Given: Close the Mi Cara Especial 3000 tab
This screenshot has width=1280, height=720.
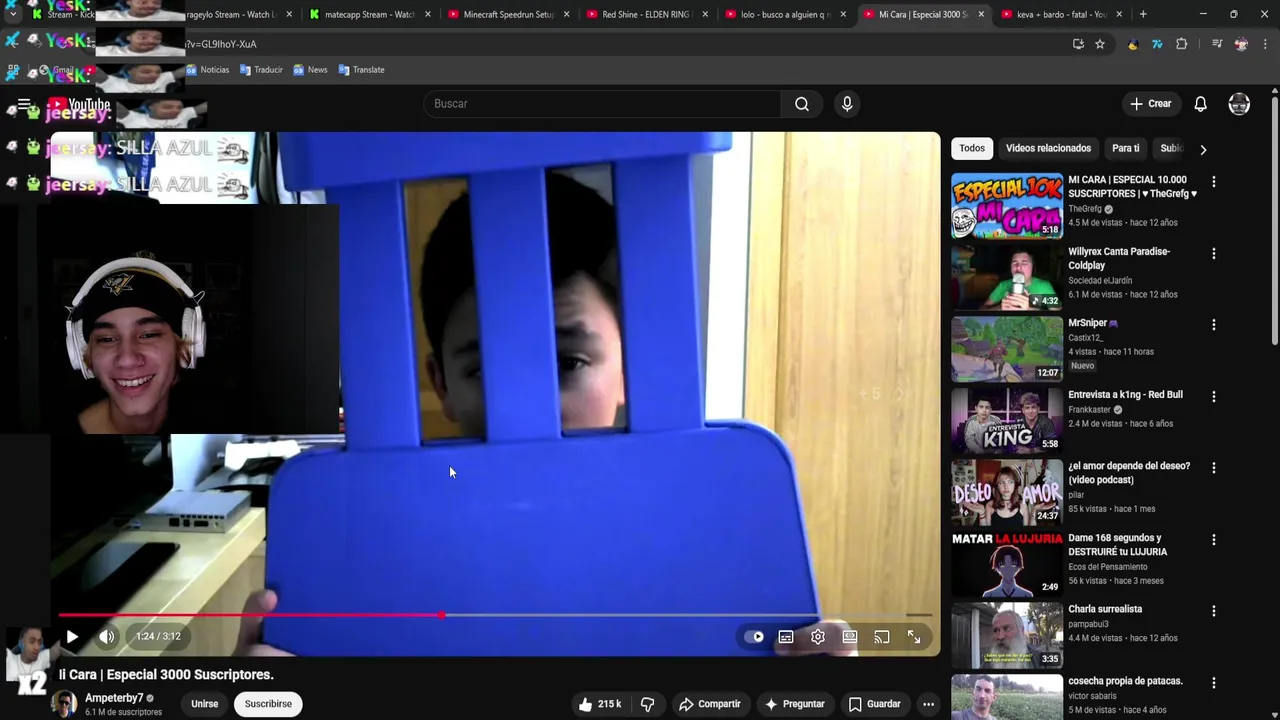Looking at the screenshot, I should tap(980, 14).
